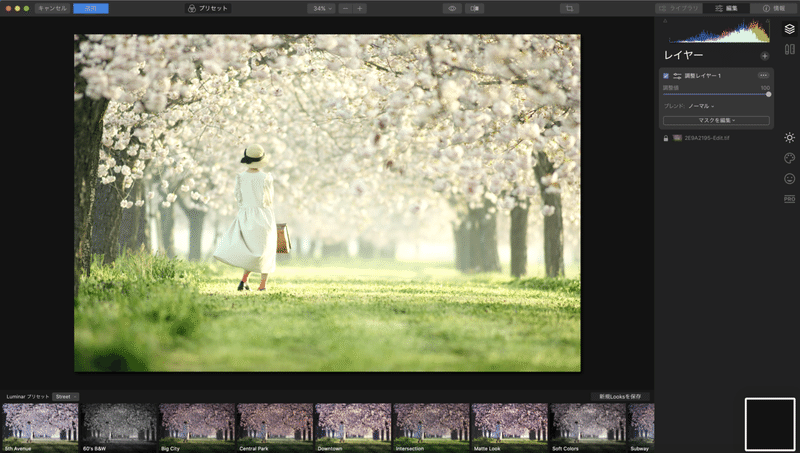Apply the Downtown preset
The width and height of the screenshot is (800, 453).
click(x=353, y=427)
